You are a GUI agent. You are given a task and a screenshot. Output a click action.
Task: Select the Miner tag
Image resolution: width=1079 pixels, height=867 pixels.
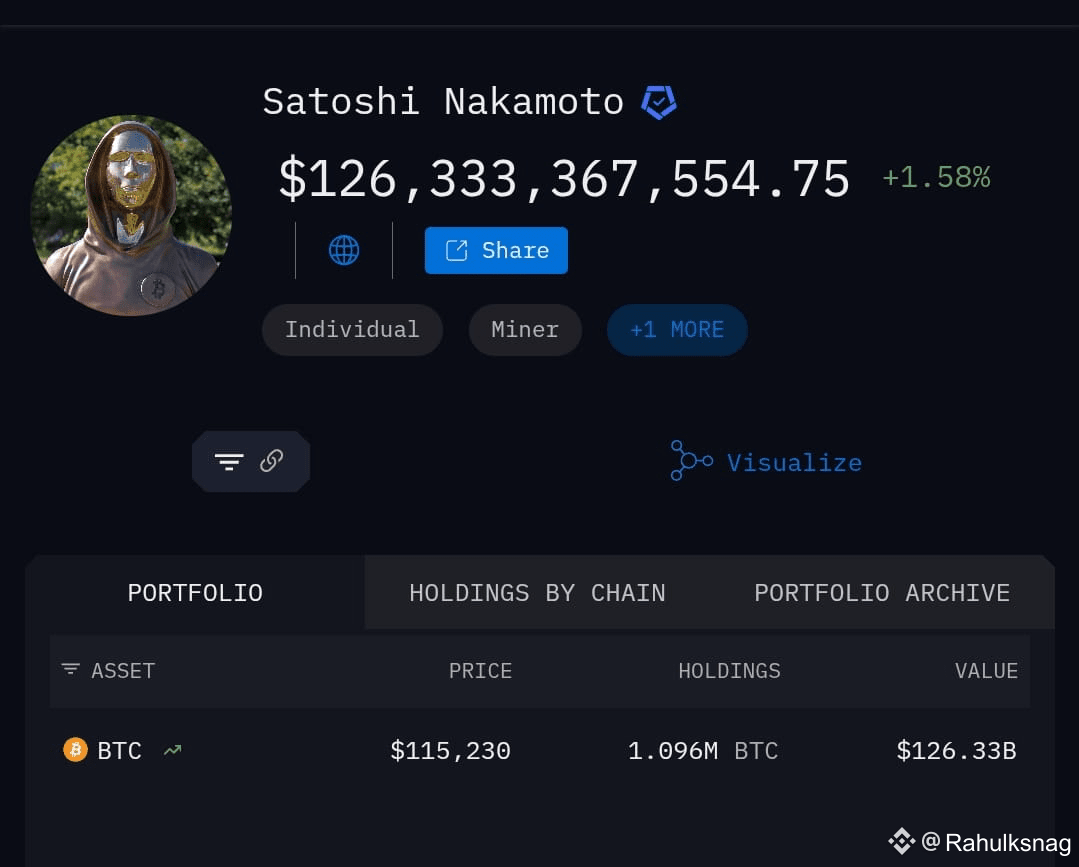pos(525,330)
